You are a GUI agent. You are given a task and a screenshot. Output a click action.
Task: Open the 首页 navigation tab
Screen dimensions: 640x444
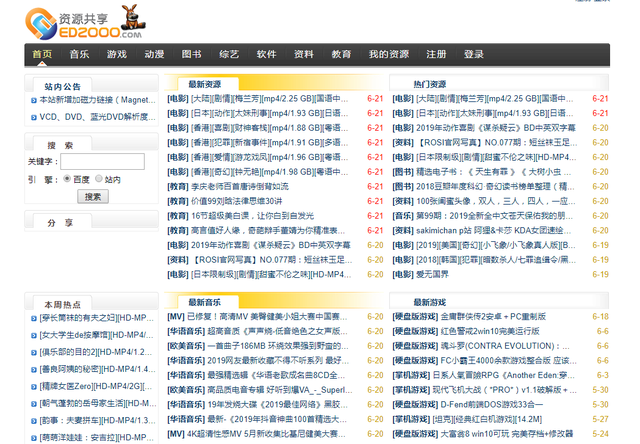coord(42,54)
